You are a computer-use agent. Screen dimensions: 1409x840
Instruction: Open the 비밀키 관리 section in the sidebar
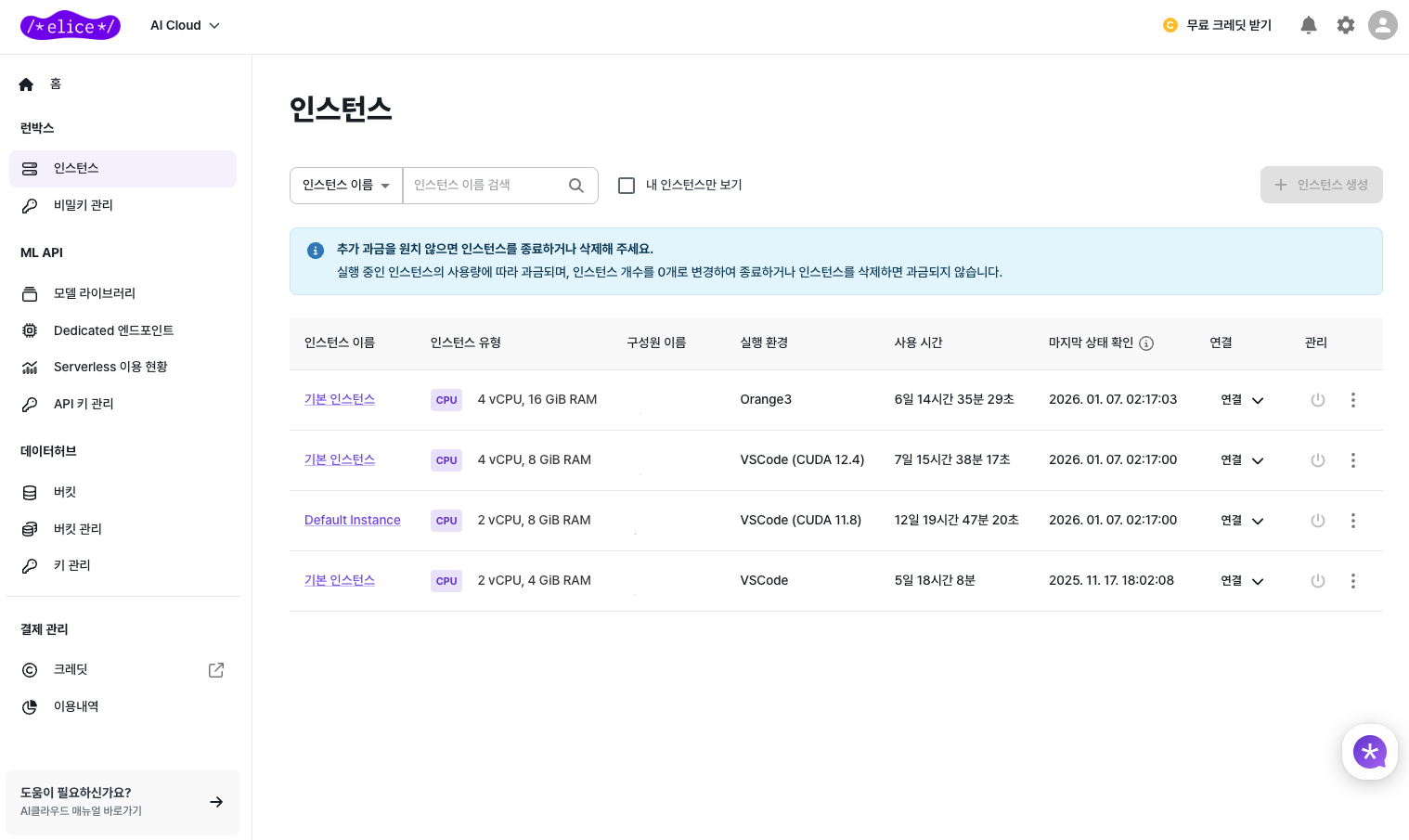(x=84, y=205)
